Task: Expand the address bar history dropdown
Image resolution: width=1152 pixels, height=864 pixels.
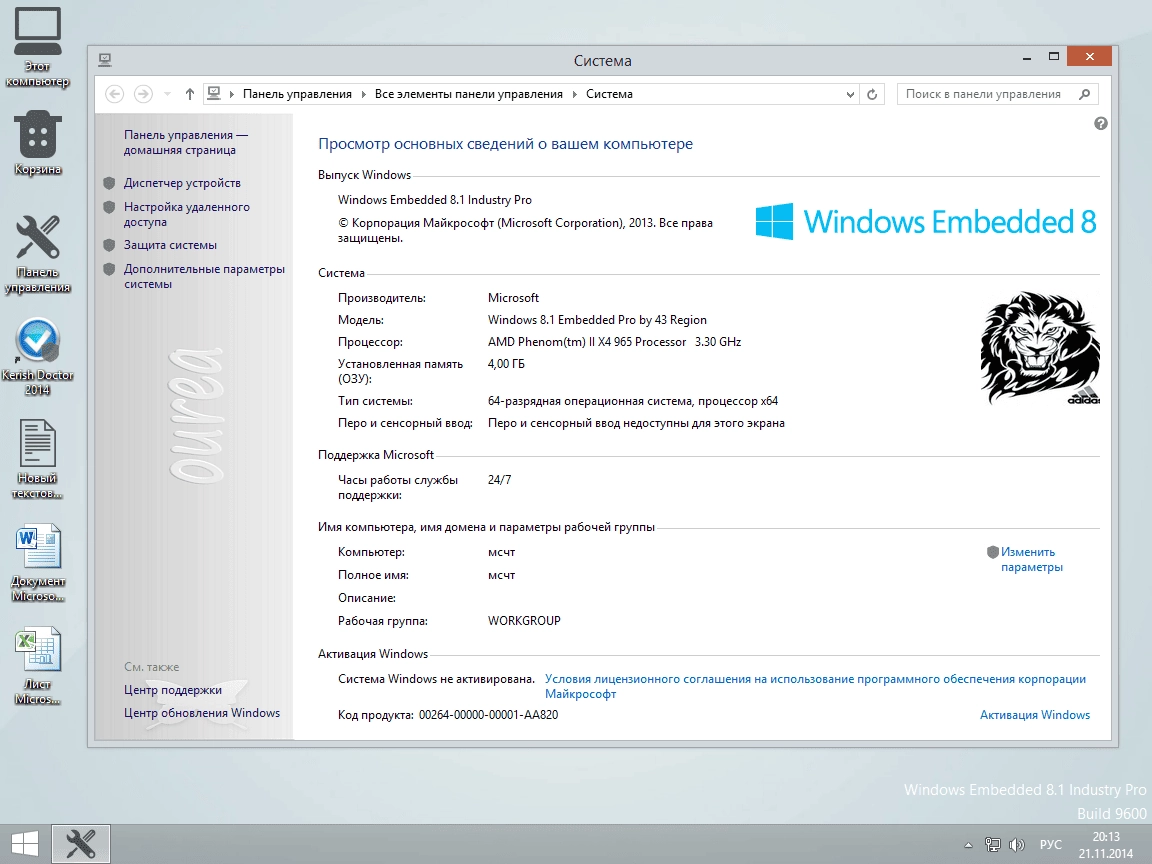Action: tap(850, 94)
